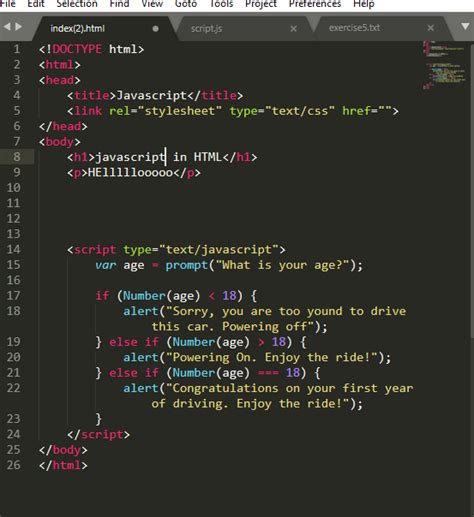Open the Goto menu
This screenshot has height=517, width=474.
[x=186, y=4]
